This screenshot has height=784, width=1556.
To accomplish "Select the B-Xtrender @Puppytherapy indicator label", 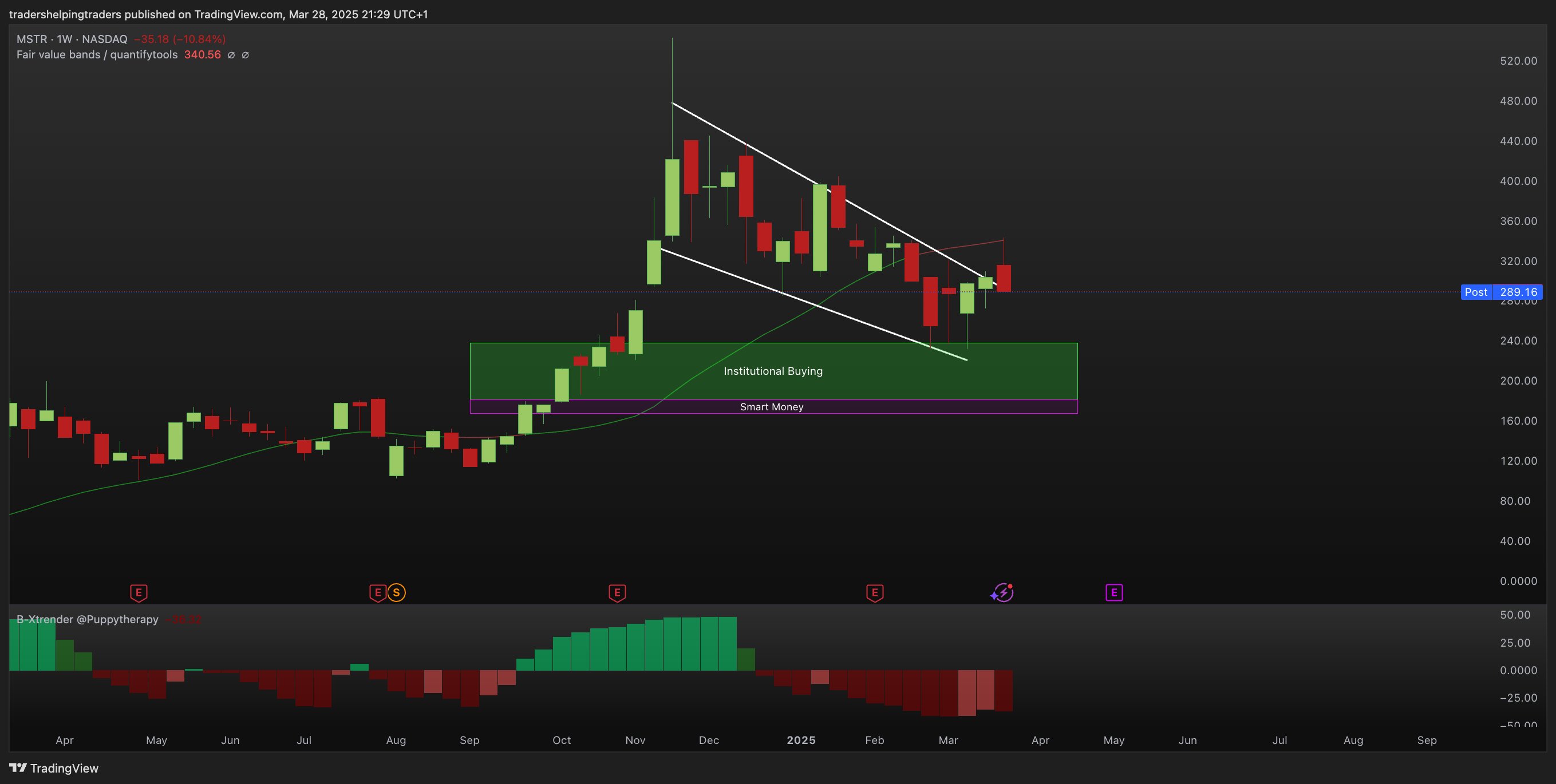I will pyautogui.click(x=87, y=619).
